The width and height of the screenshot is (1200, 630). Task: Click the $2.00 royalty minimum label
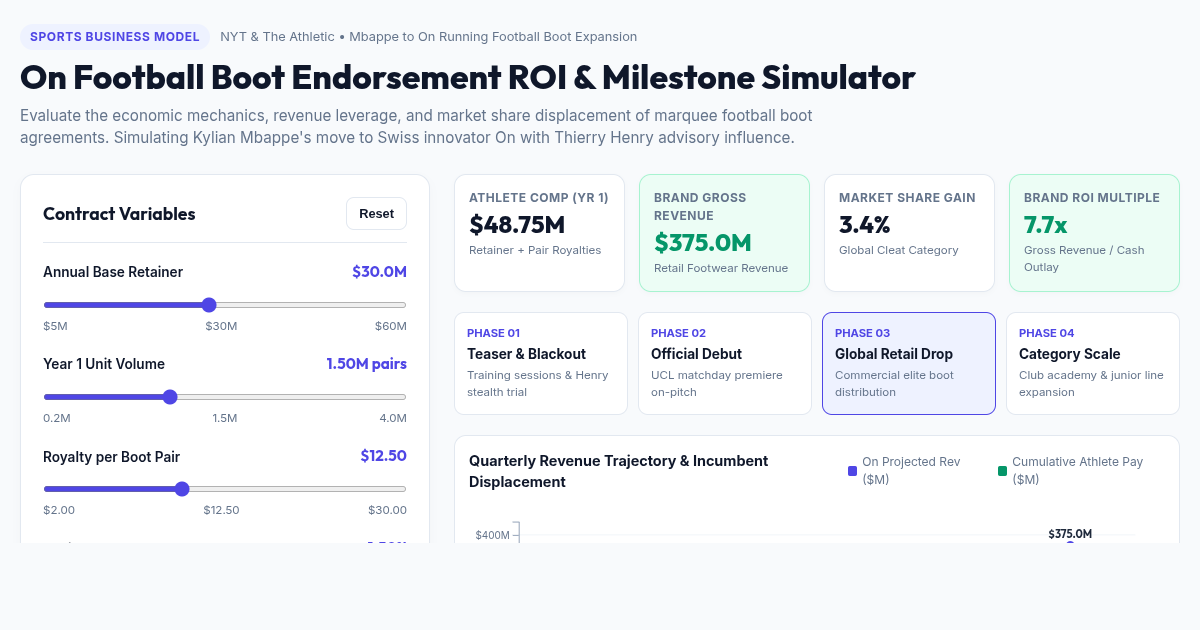coord(59,510)
